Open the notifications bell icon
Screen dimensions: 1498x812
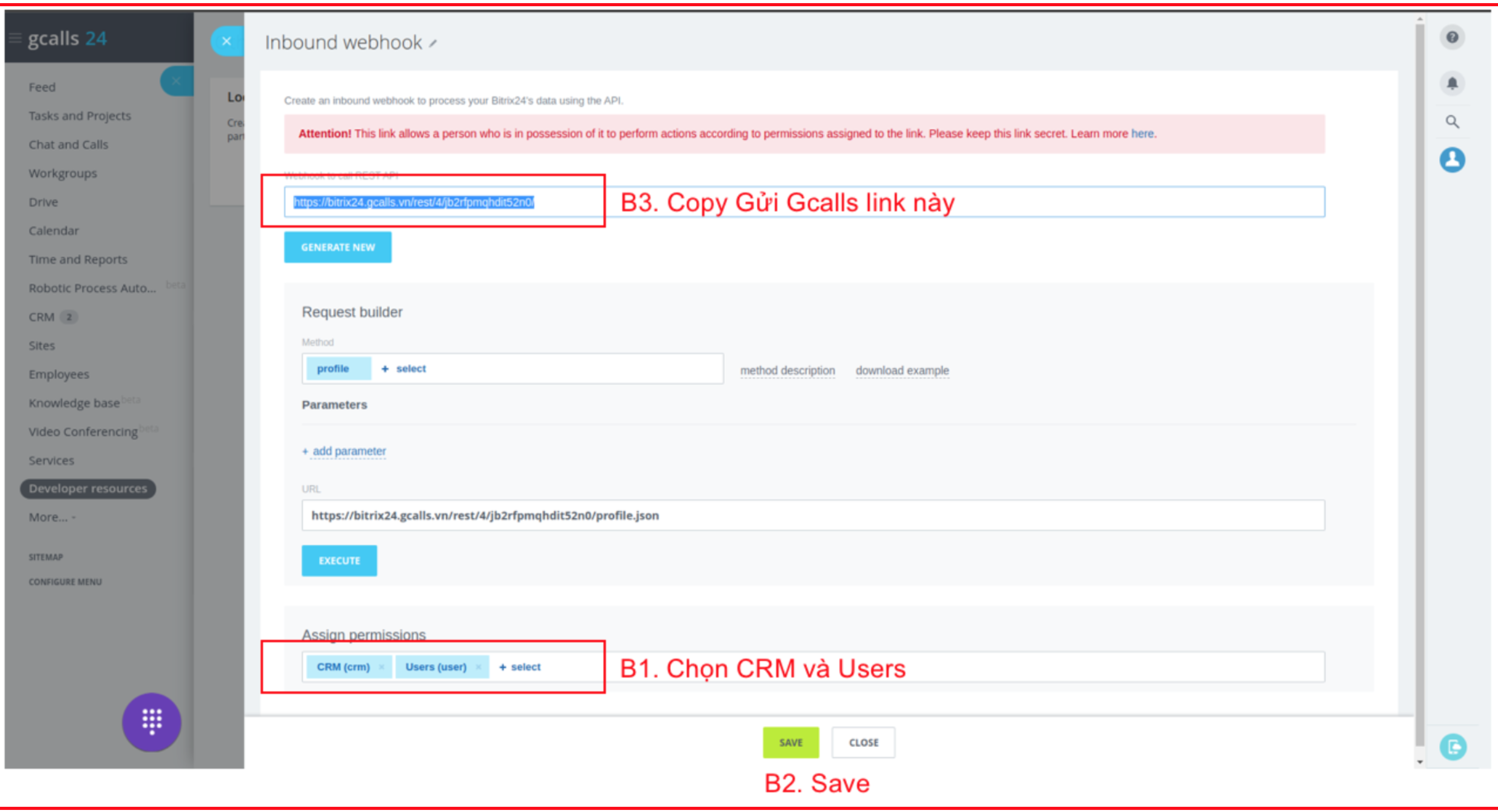point(1452,83)
